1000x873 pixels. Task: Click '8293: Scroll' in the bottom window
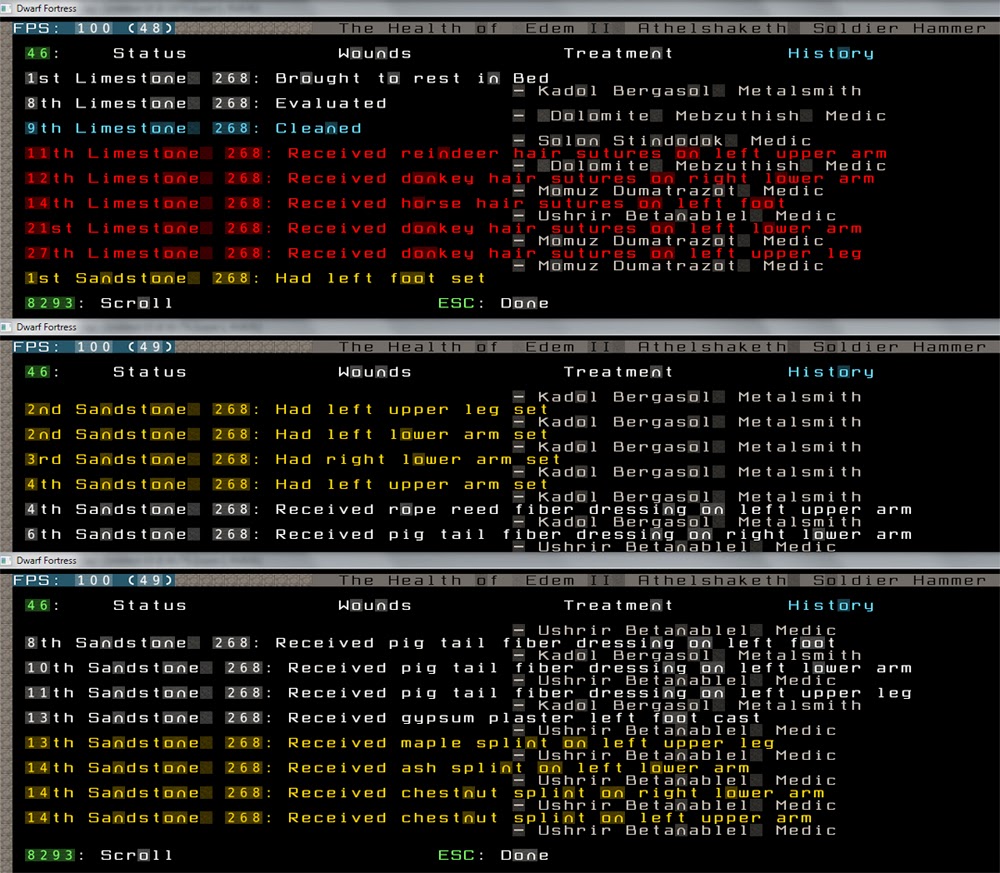(99, 856)
